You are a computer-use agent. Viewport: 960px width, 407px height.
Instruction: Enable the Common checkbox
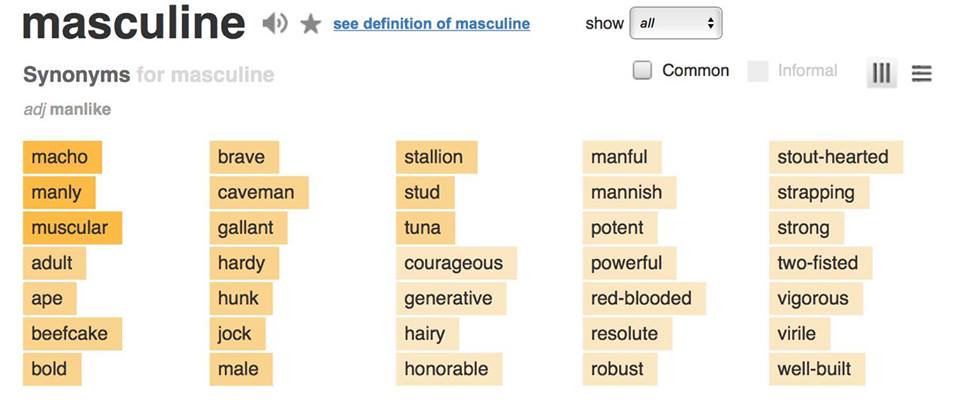point(643,70)
